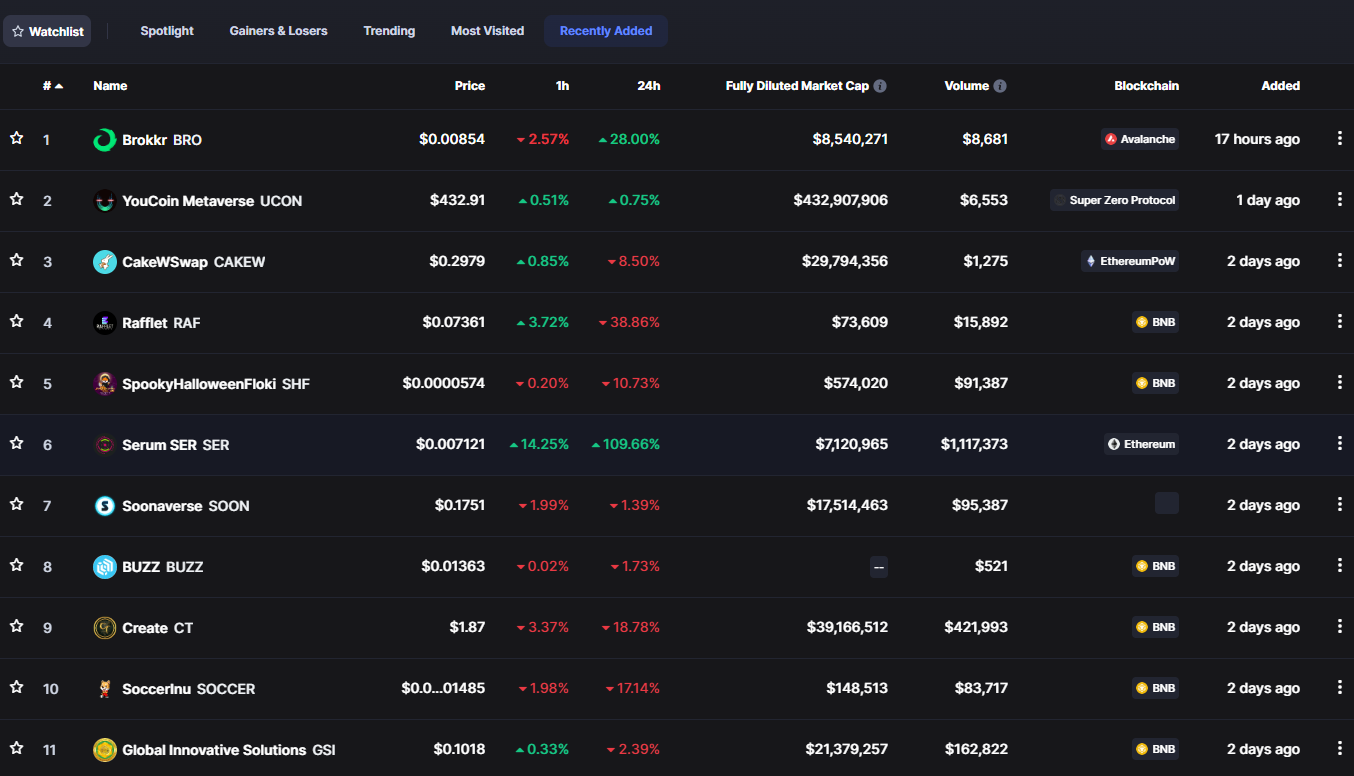This screenshot has width=1354, height=776.
Task: Open the three-dot menu for SpookyHalloweenFloki
Action: 1340,383
